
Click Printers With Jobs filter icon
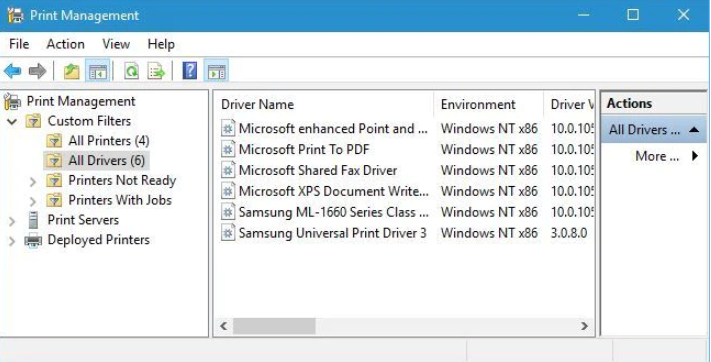click(54, 200)
